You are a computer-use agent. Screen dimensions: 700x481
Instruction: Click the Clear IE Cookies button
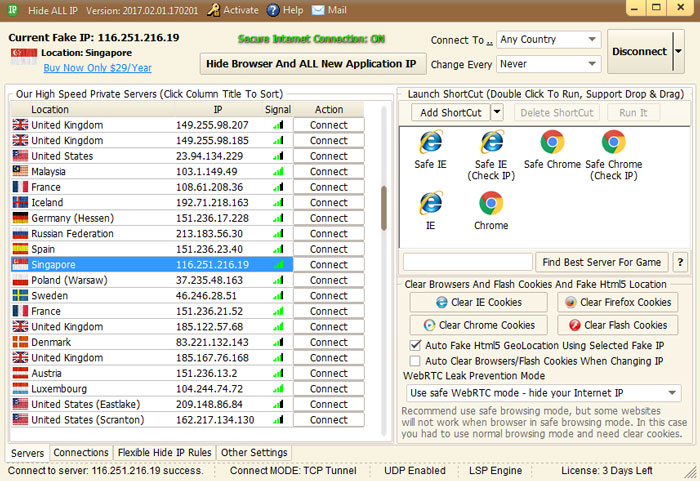479,302
